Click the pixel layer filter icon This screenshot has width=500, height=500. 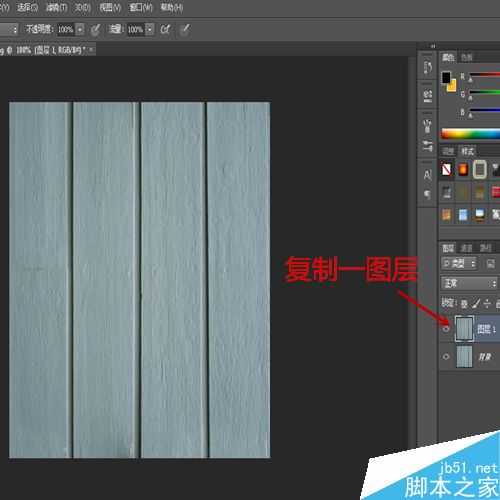point(490,264)
